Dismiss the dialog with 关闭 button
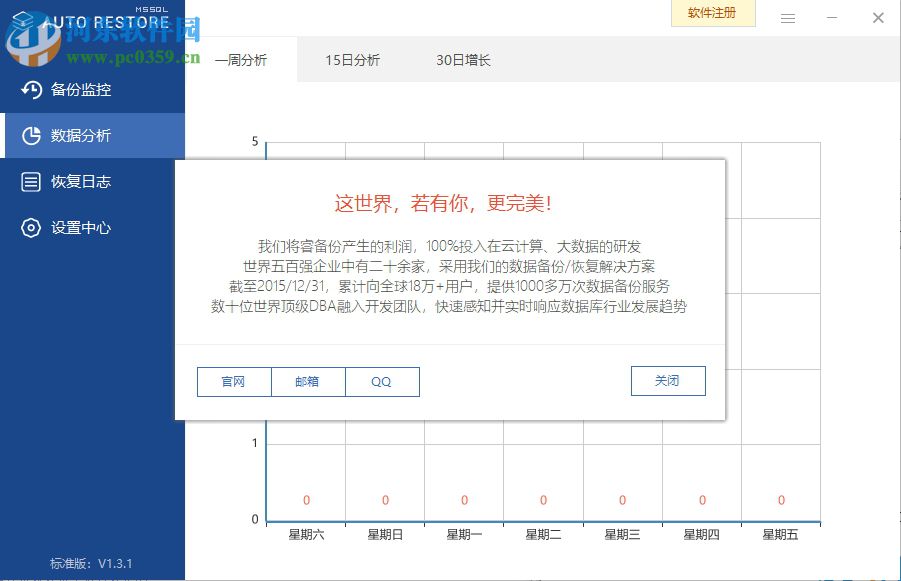Screen dimensions: 901x581 click(x=667, y=381)
